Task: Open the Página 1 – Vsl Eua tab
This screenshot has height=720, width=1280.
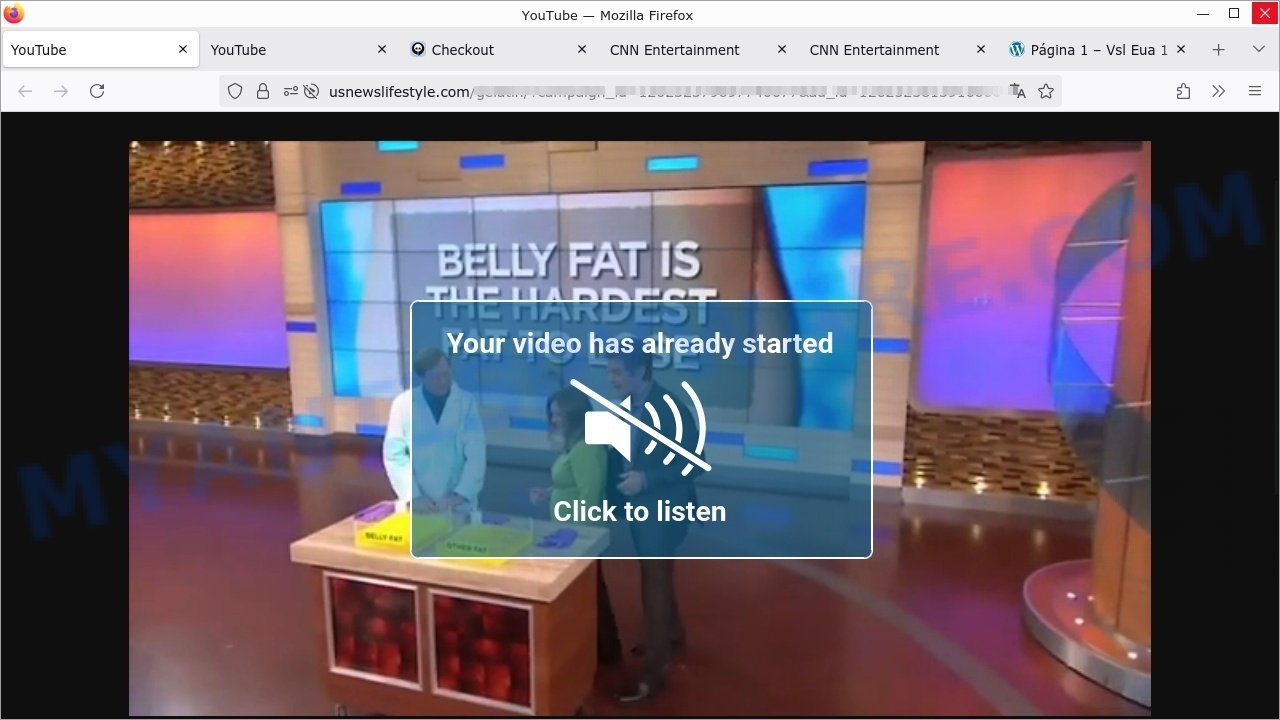Action: (x=1088, y=50)
